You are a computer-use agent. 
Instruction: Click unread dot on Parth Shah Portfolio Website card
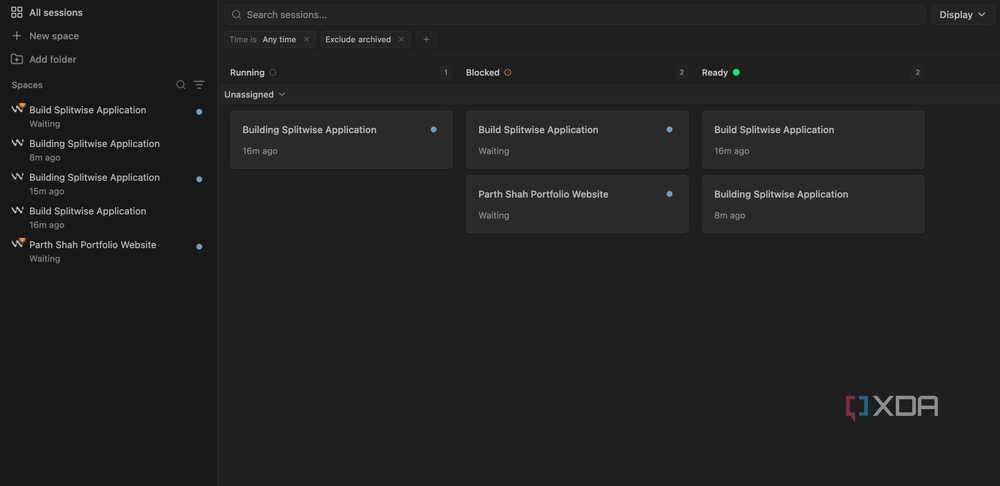pyautogui.click(x=669, y=194)
